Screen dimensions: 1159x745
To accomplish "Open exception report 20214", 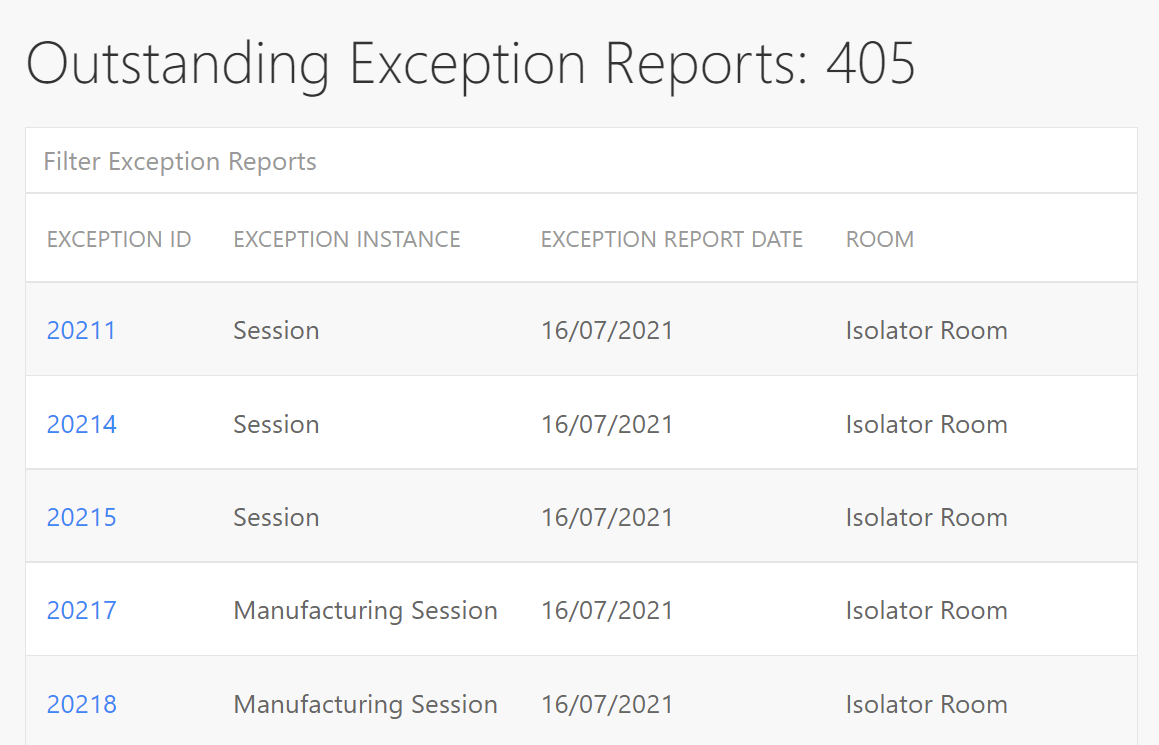I will click(x=81, y=424).
